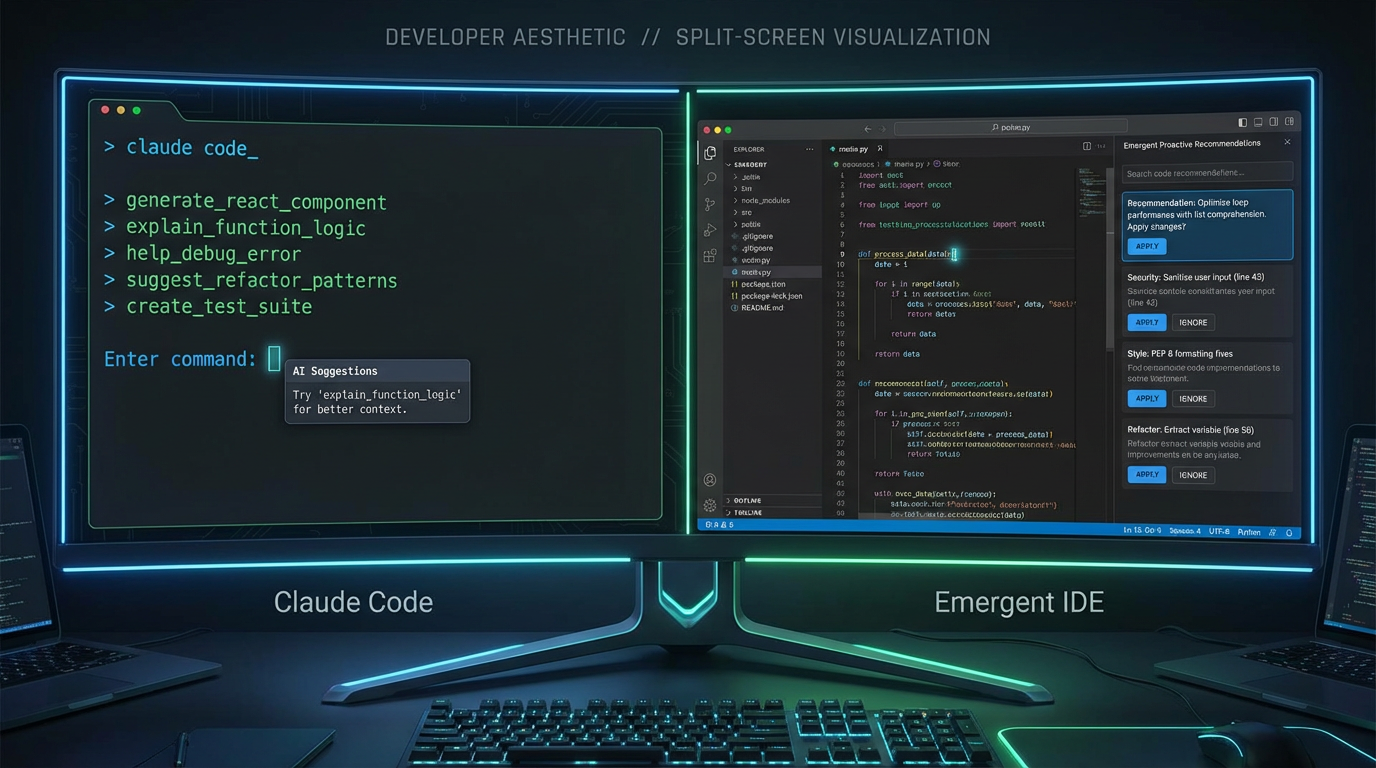Open the Search icon in the sidebar

[x=710, y=178]
